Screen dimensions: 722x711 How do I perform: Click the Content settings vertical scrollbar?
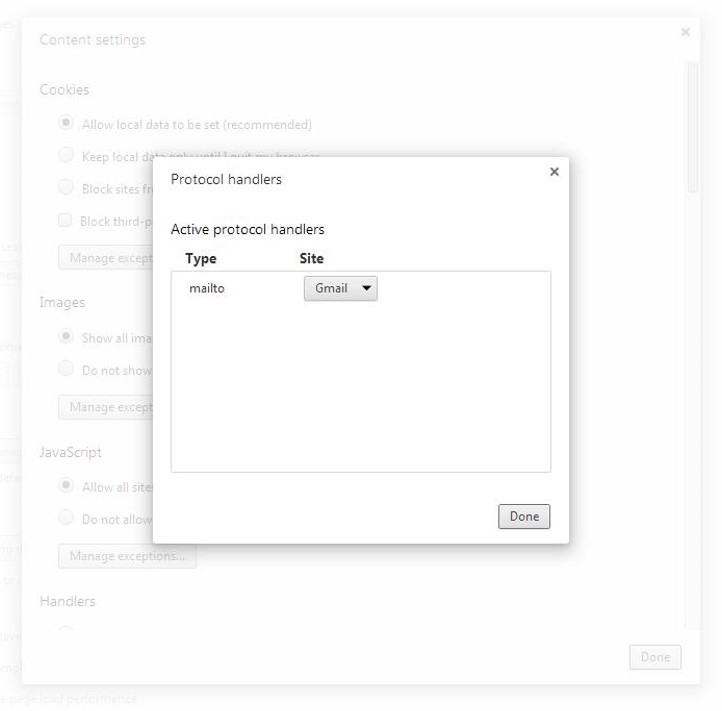[x=692, y=130]
